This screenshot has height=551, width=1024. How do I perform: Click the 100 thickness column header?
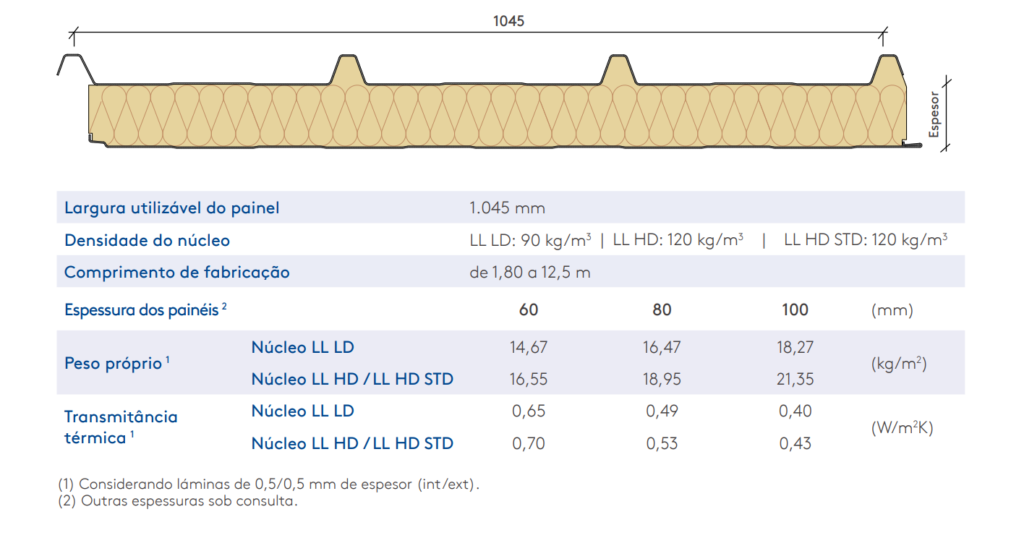[794, 310]
